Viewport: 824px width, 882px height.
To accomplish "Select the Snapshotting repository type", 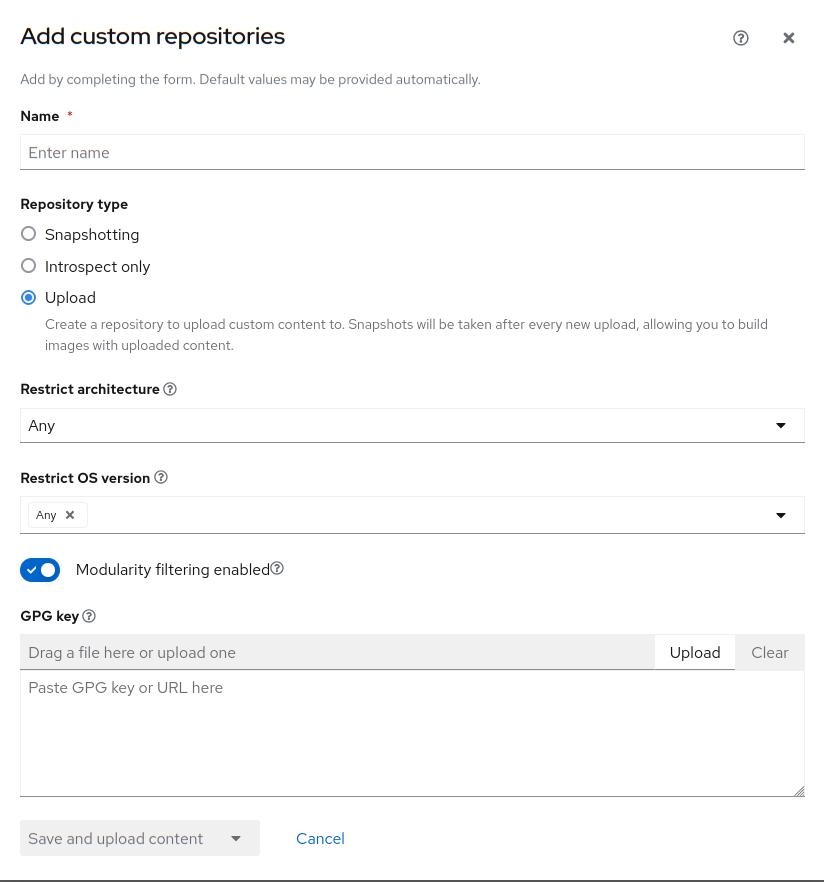I will pyautogui.click(x=29, y=234).
